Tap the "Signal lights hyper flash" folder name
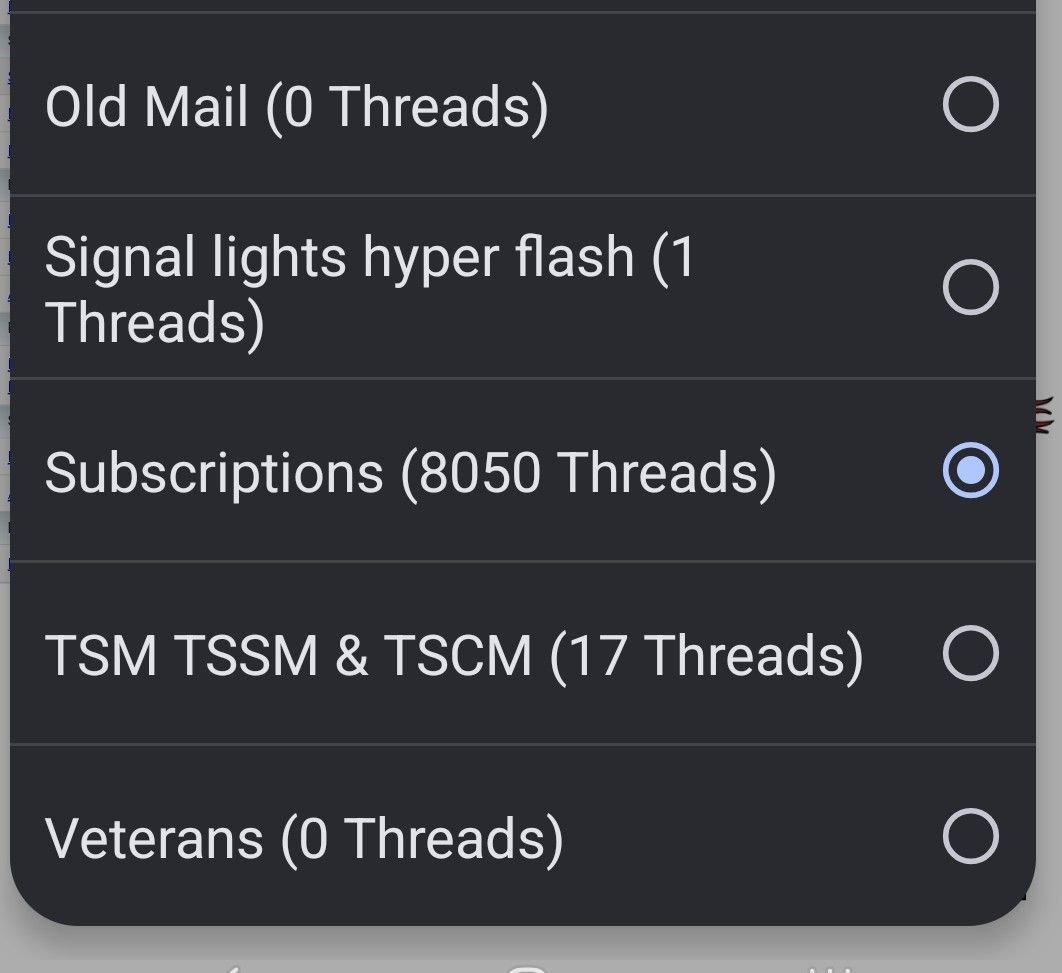The height and width of the screenshot is (973, 1062). point(340,258)
